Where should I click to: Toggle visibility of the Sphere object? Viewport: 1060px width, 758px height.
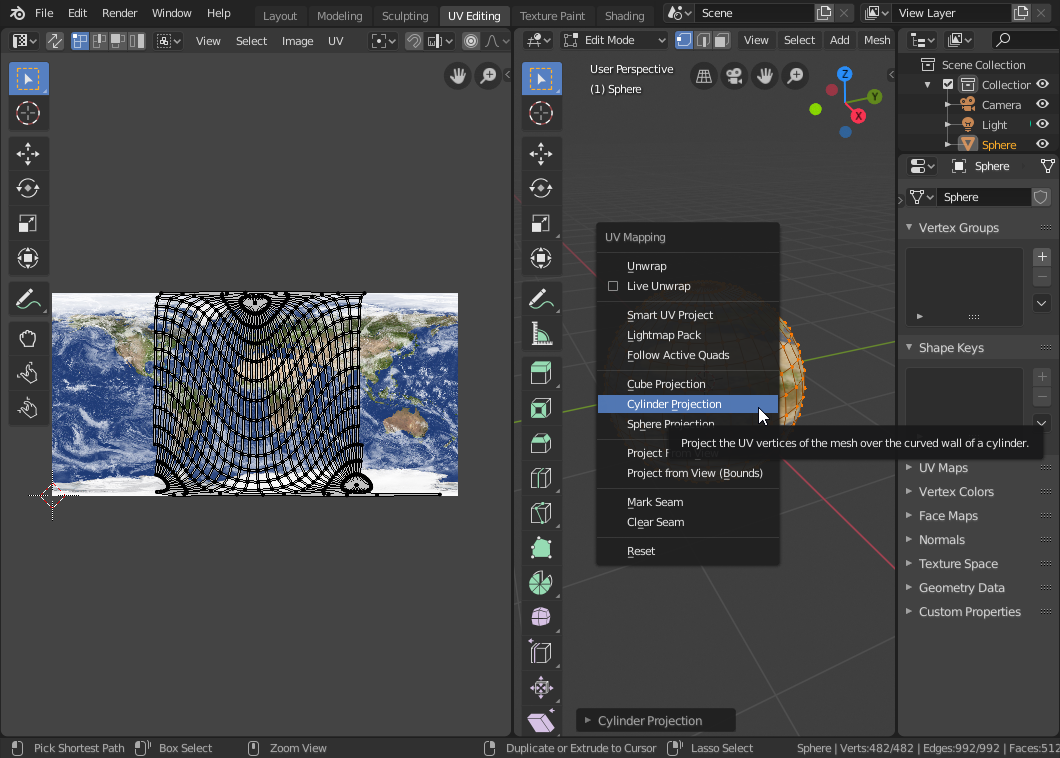coord(1042,144)
